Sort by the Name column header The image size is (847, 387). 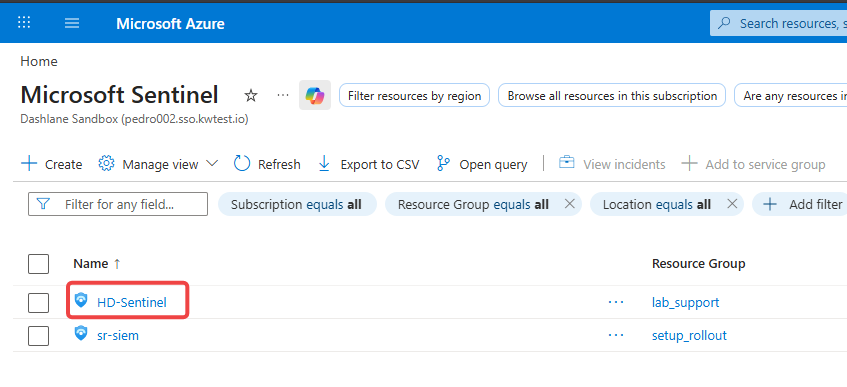97,264
